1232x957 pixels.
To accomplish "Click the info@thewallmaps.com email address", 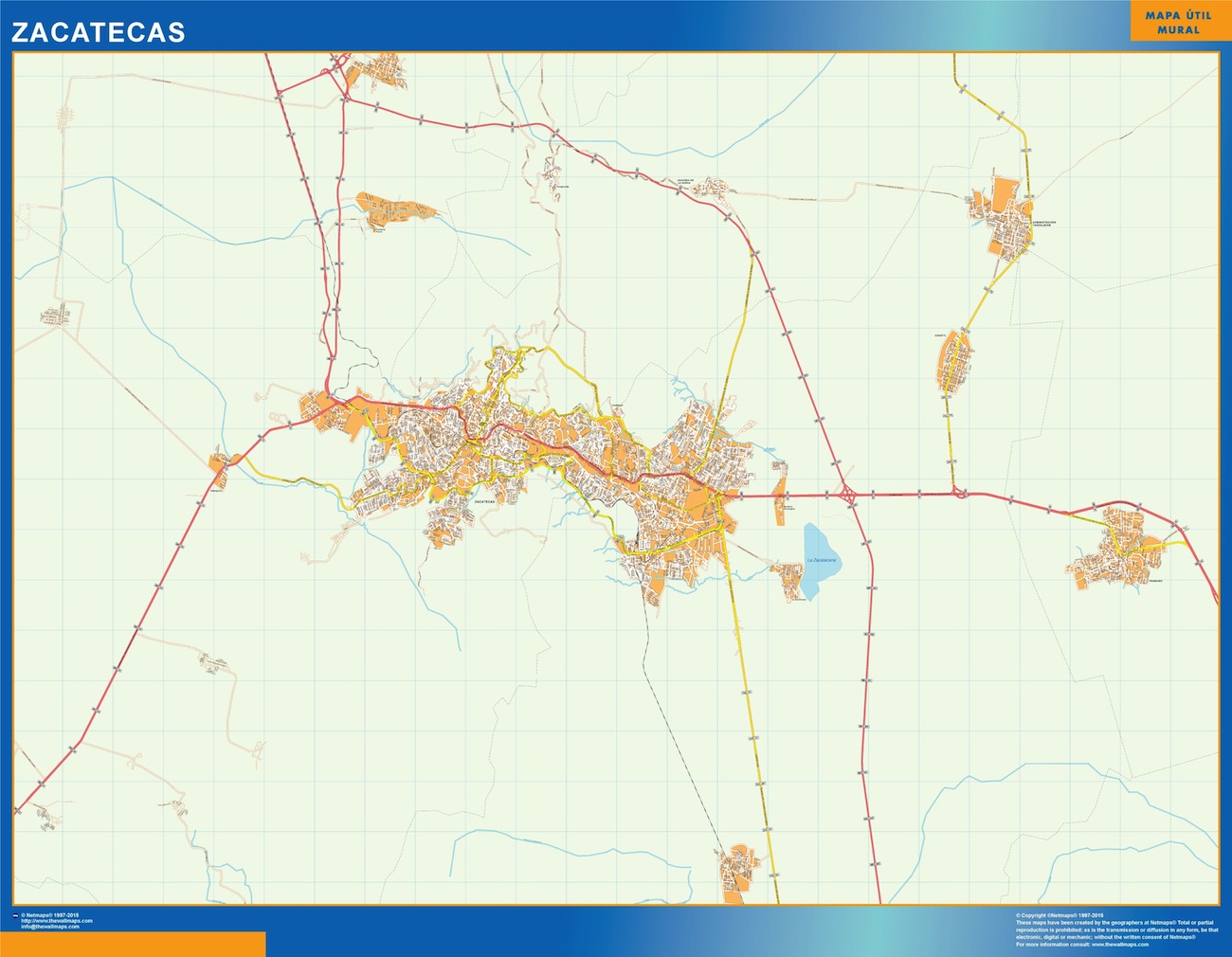I will [x=51, y=926].
